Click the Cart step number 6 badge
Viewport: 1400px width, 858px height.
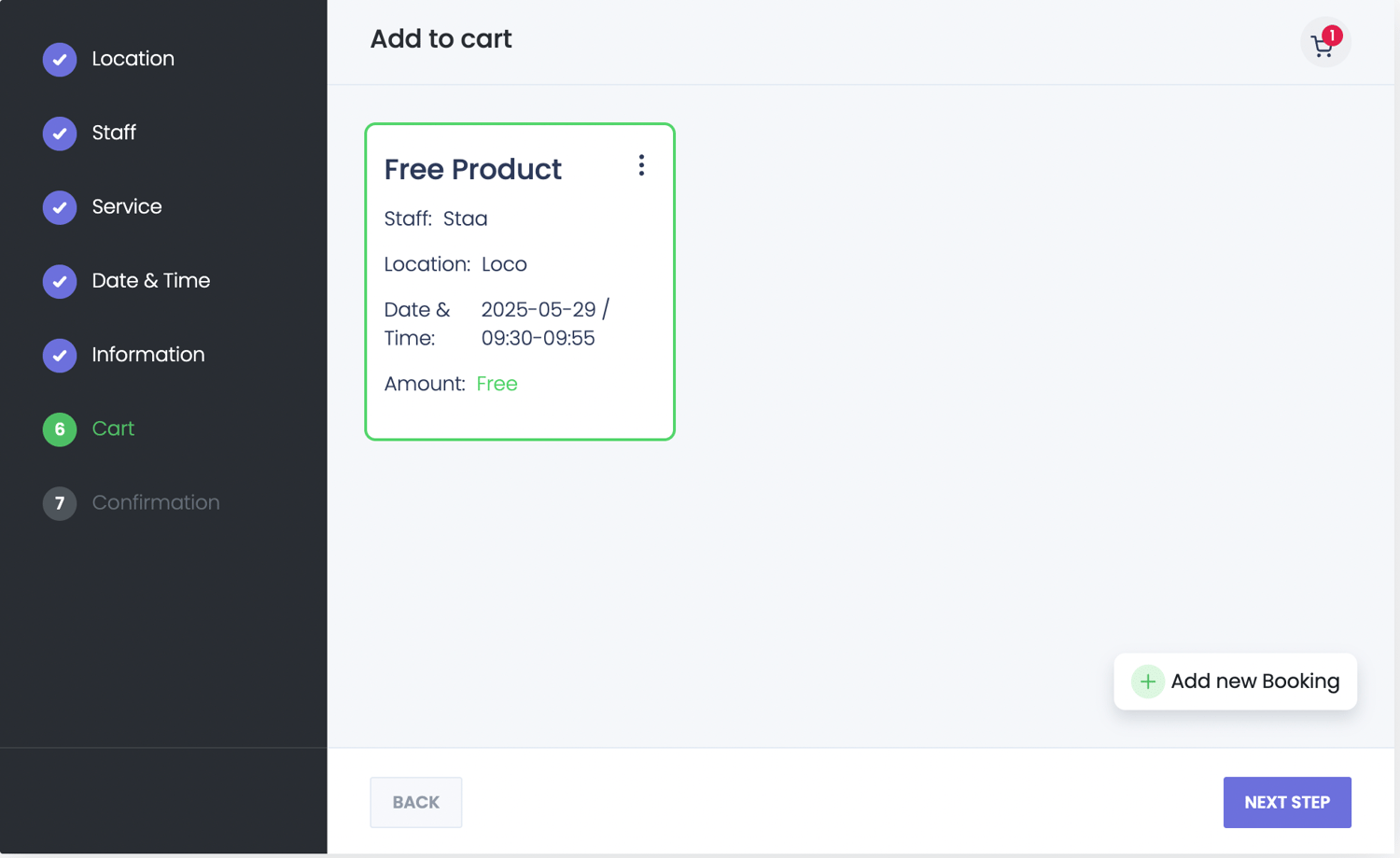tap(60, 429)
